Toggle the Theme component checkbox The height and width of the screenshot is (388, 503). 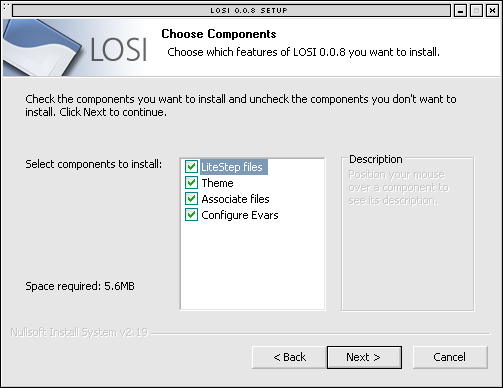191,182
